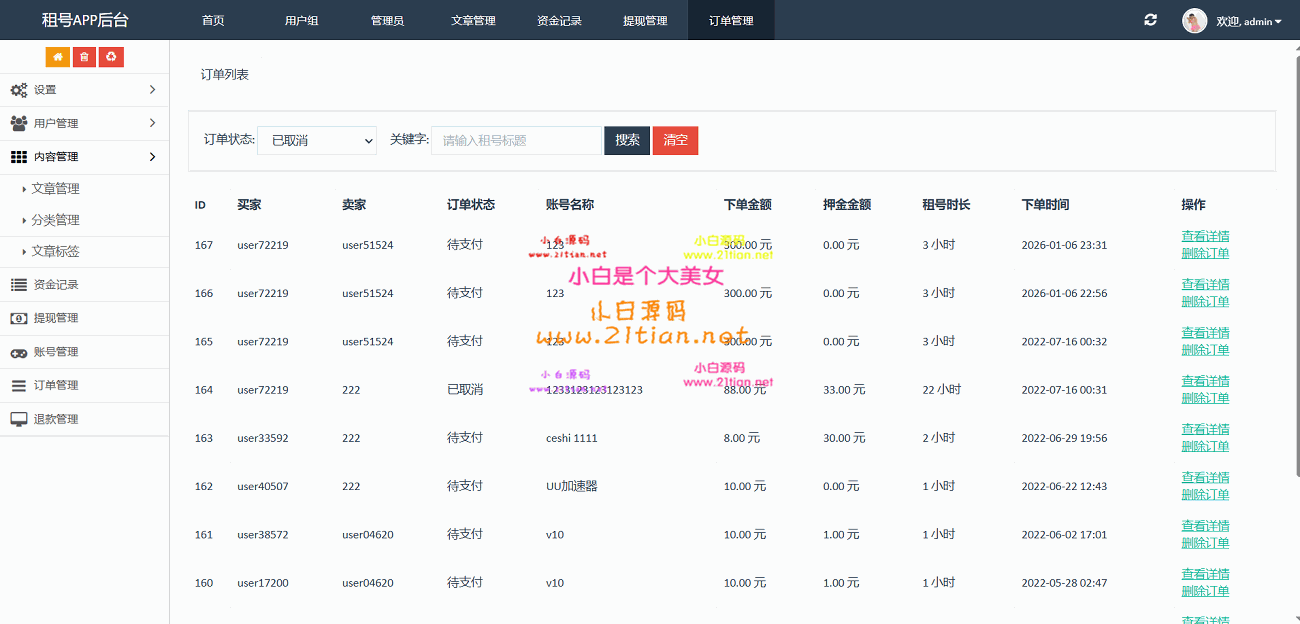The width and height of the screenshot is (1300, 624).
Task: Click buyer name user40507
Action: (263, 486)
